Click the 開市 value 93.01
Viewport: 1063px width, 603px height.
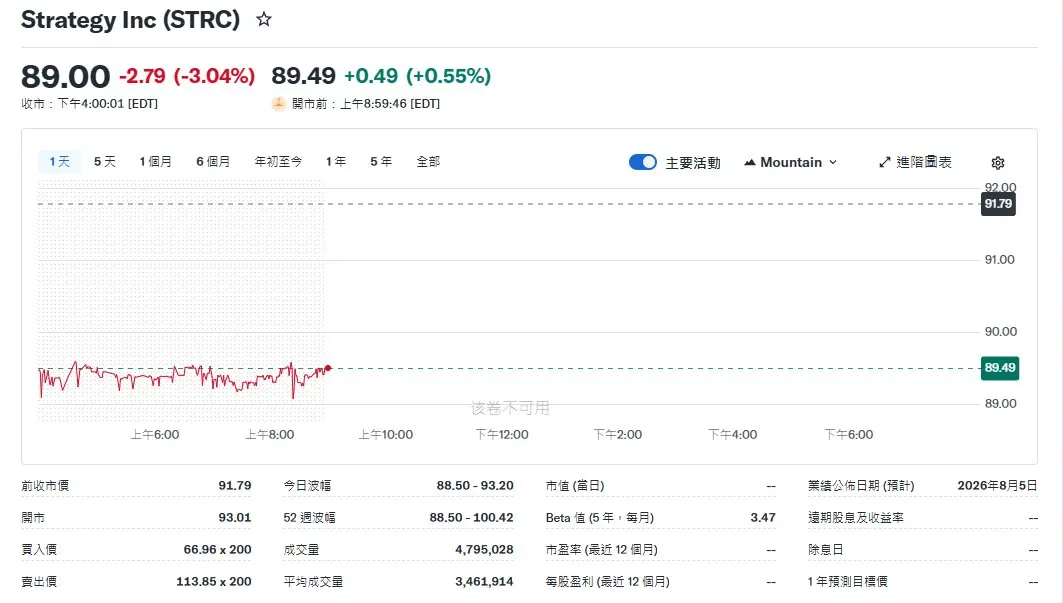[x=235, y=518]
